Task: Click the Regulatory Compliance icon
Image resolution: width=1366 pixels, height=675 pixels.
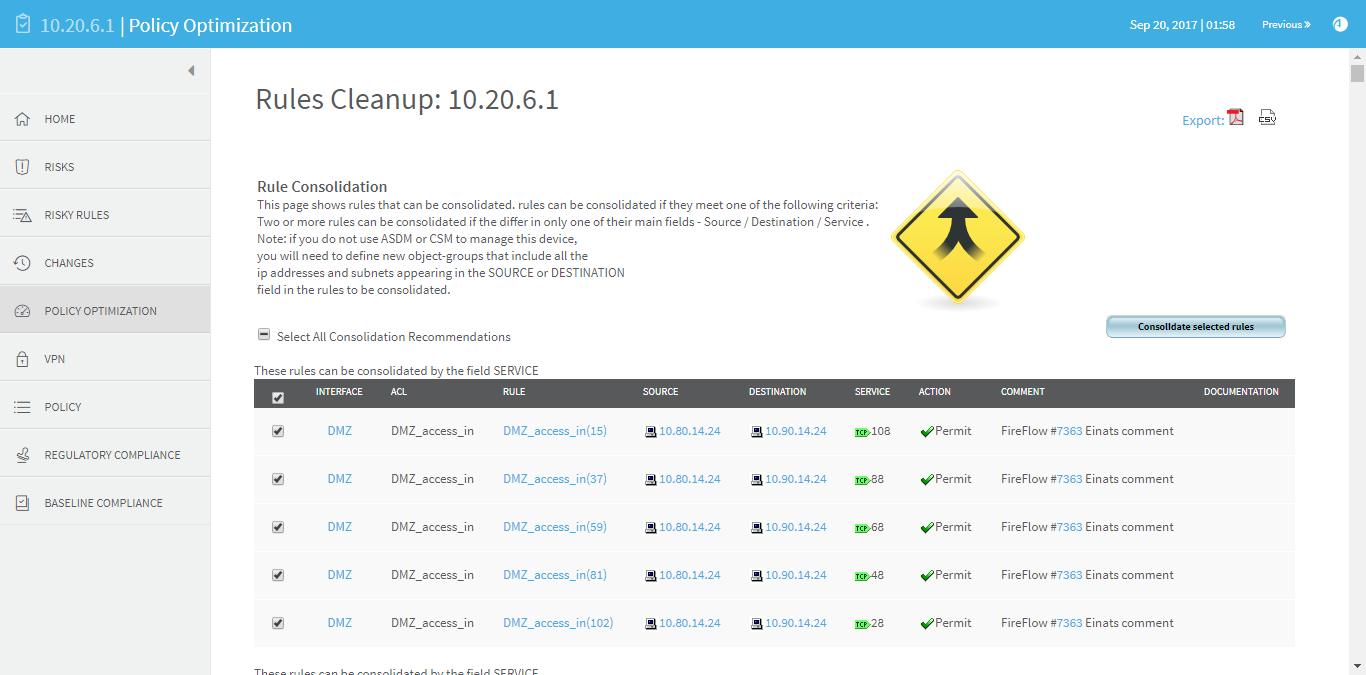Action: point(22,455)
